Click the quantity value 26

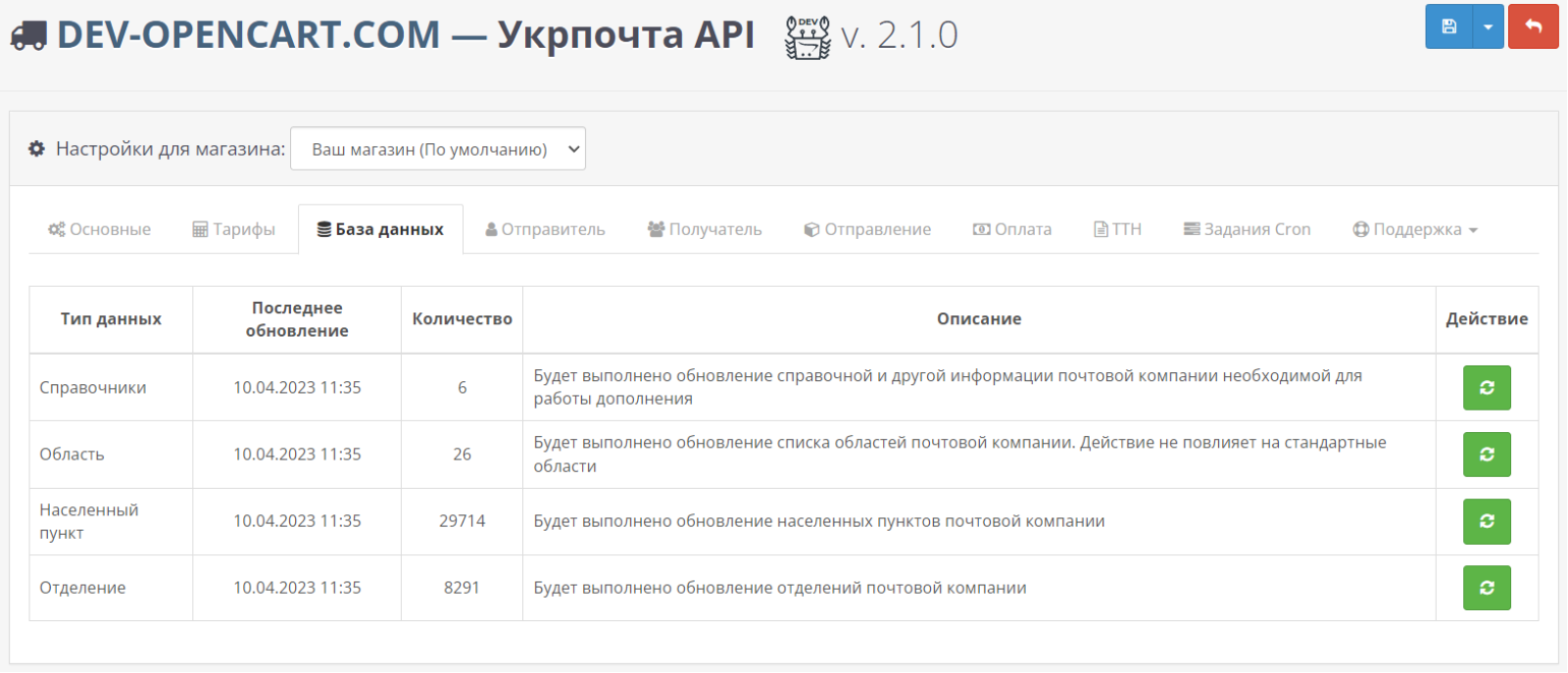[x=462, y=455]
